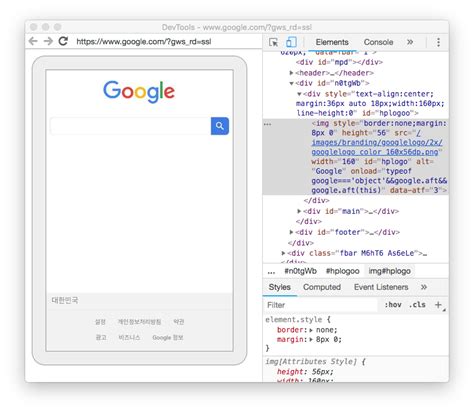Expand the border shorthand triangle
Viewport: 474px width, 412px height.
[x=311, y=330]
